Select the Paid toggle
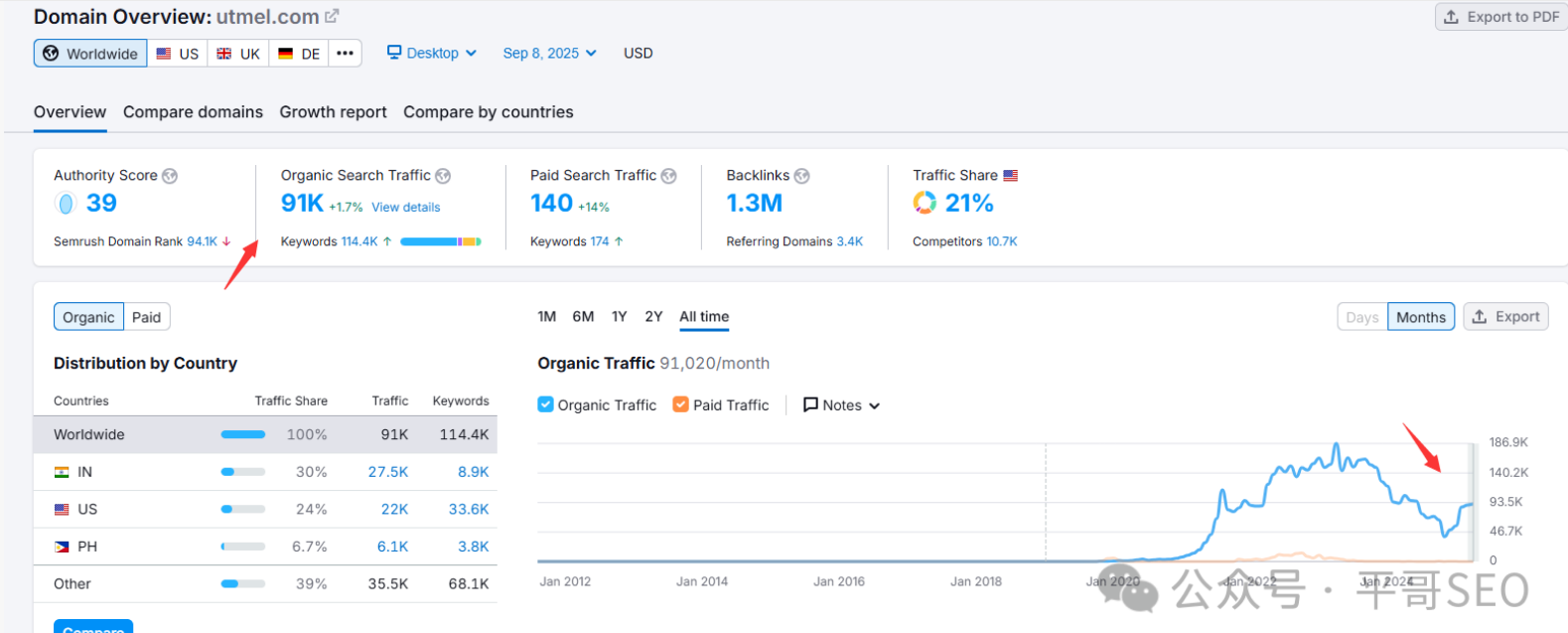Image resolution: width=1568 pixels, height=633 pixels. pyautogui.click(x=146, y=317)
